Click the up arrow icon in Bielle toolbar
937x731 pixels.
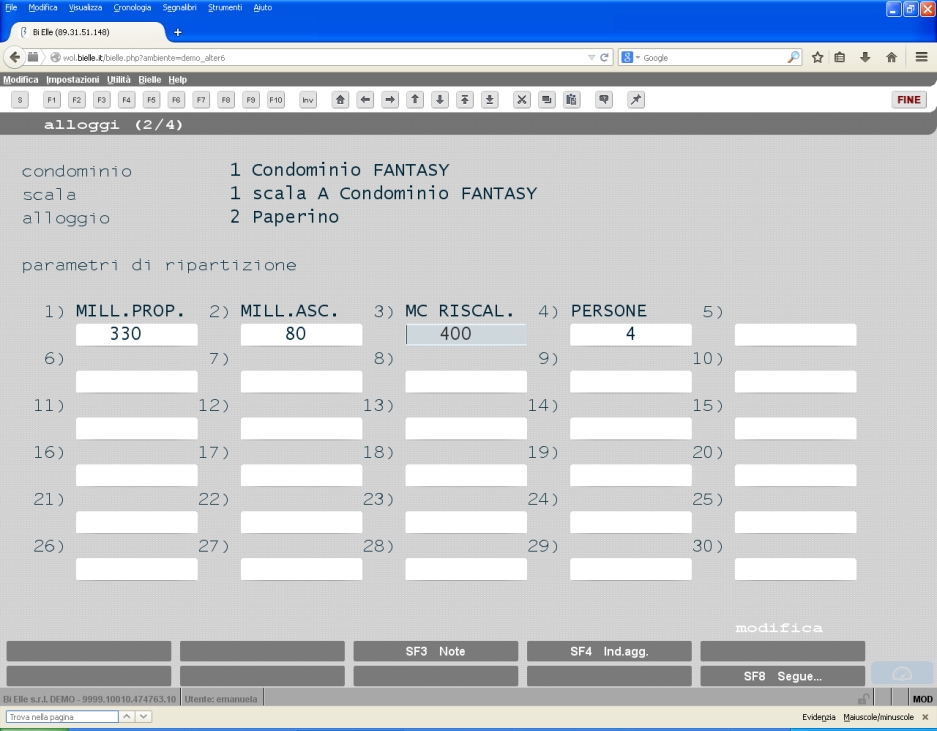(415, 100)
